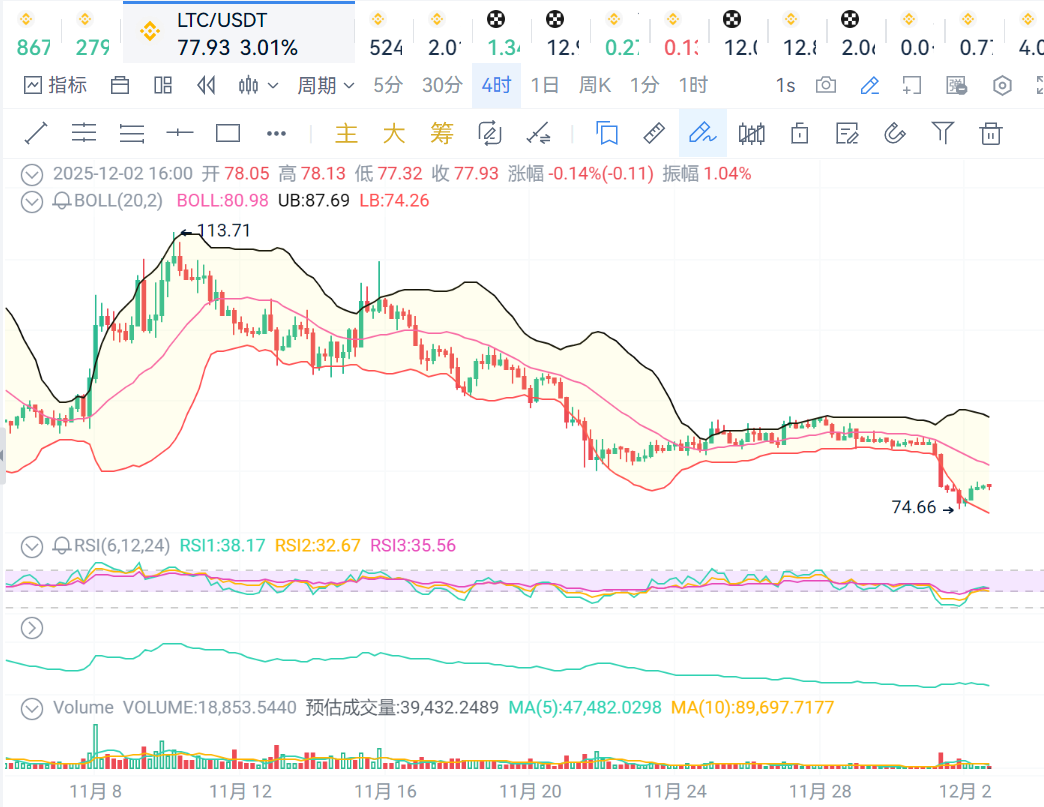Delete drawings with the trash icon
Viewport: 1044px width, 807px height.
(x=990, y=133)
